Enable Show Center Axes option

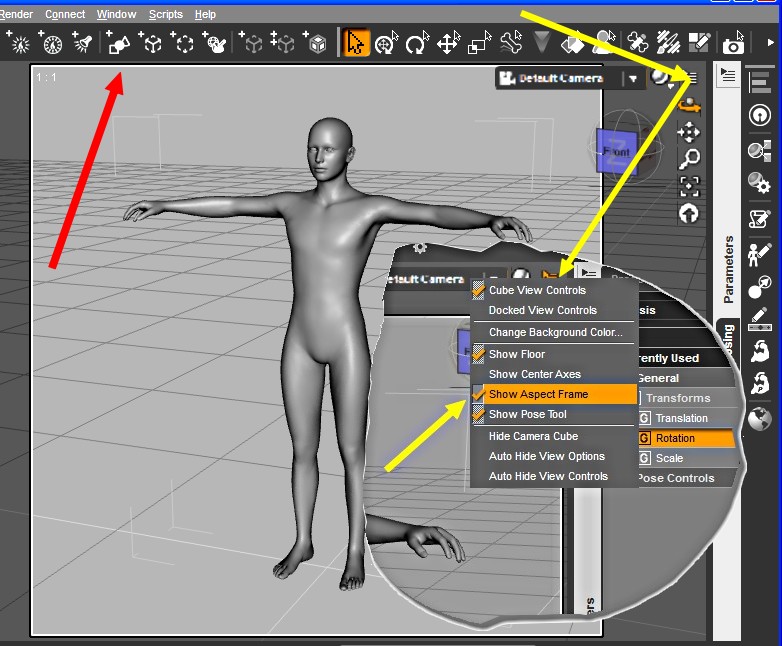point(554,374)
